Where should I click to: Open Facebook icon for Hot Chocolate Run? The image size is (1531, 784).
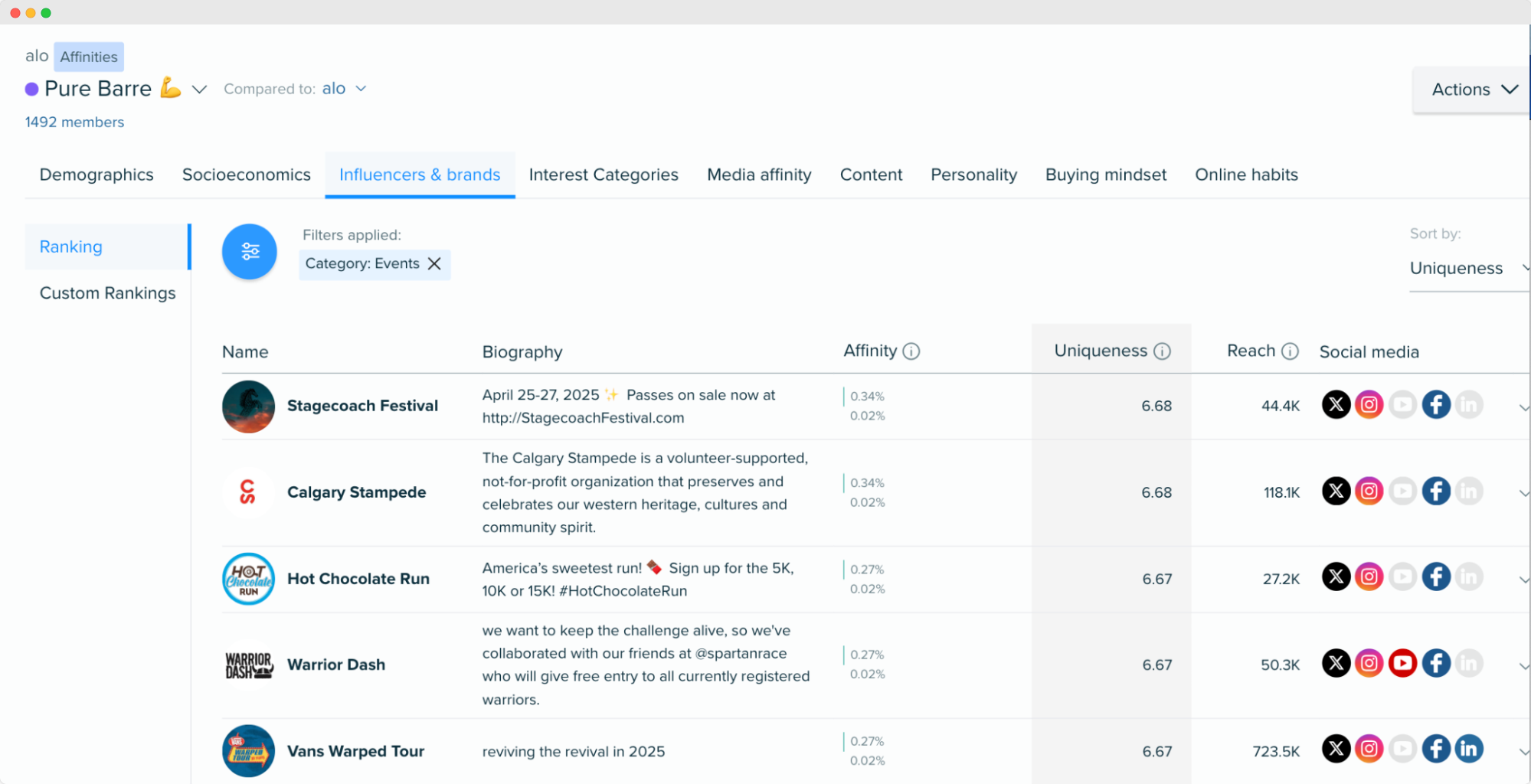[x=1436, y=577]
